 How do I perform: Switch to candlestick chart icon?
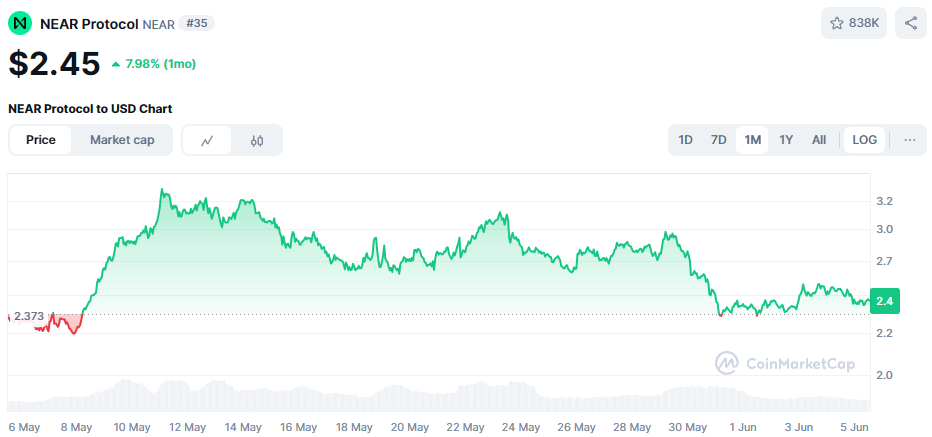[x=257, y=140]
